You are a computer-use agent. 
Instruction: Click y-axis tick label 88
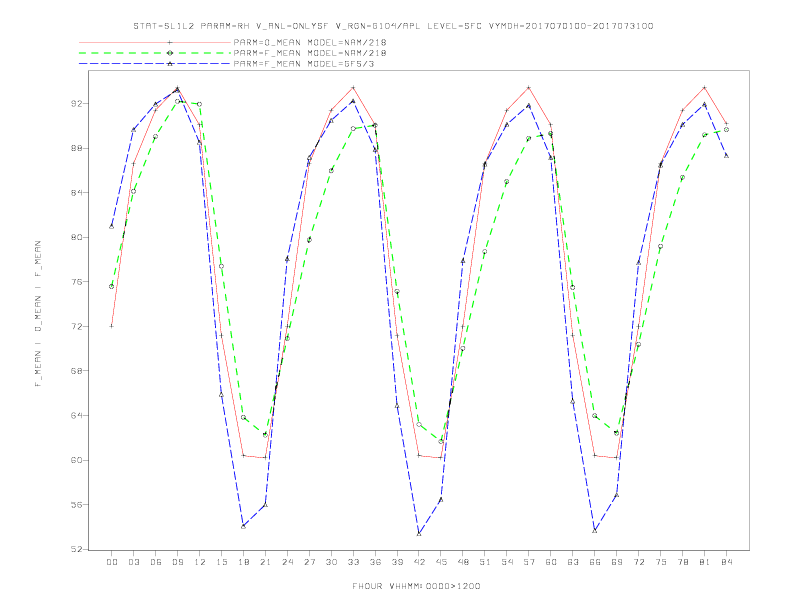pos(76,148)
